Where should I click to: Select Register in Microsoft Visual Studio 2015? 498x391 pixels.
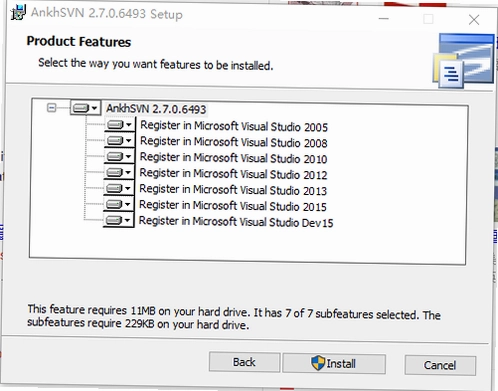coord(233,206)
